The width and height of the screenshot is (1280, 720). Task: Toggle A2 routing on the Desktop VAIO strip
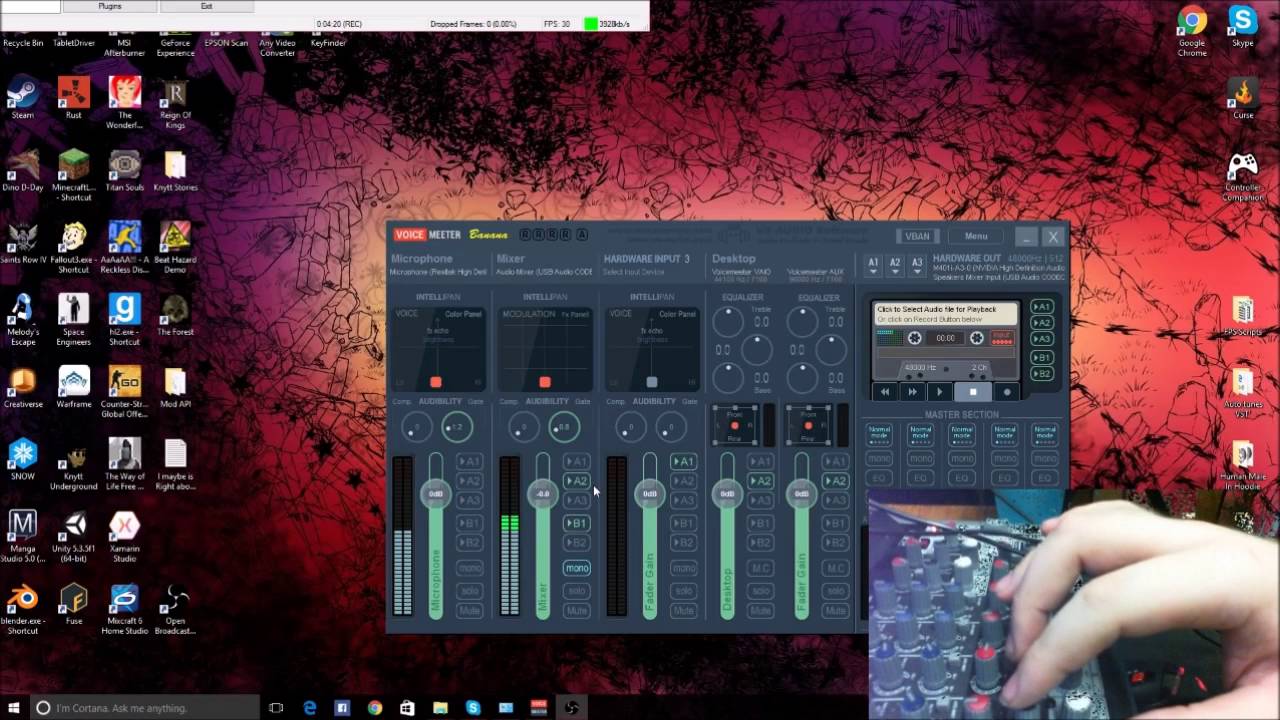(x=760, y=481)
